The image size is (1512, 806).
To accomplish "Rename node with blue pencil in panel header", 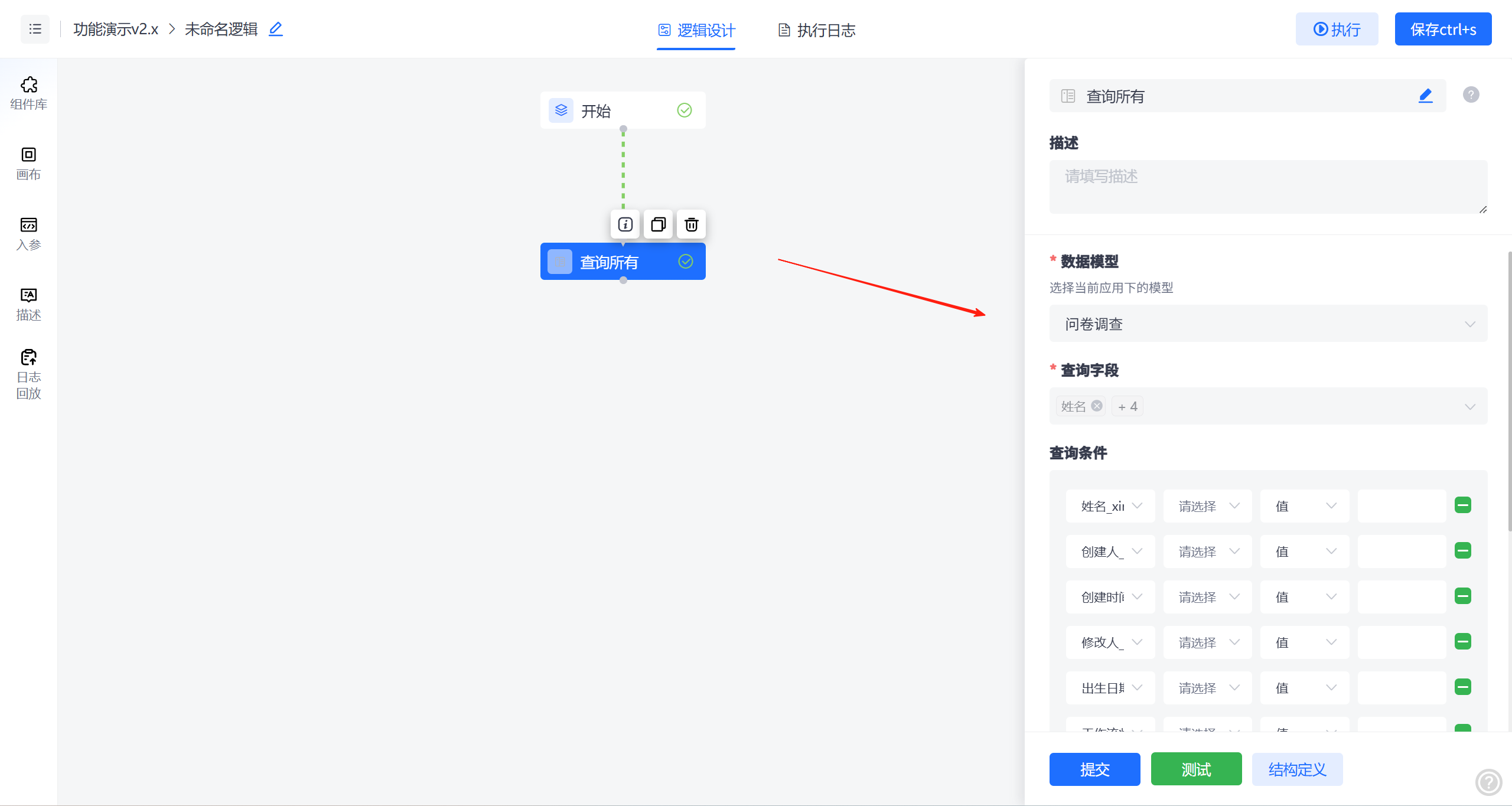I will tap(1425, 95).
